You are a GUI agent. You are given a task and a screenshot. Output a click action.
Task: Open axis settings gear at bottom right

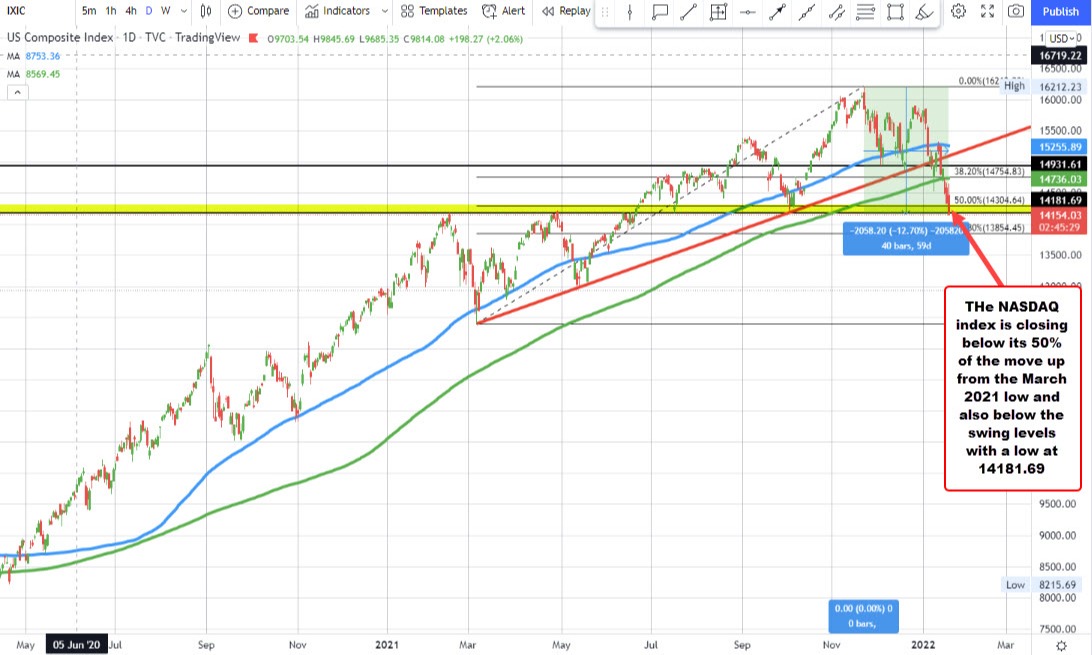1061,645
